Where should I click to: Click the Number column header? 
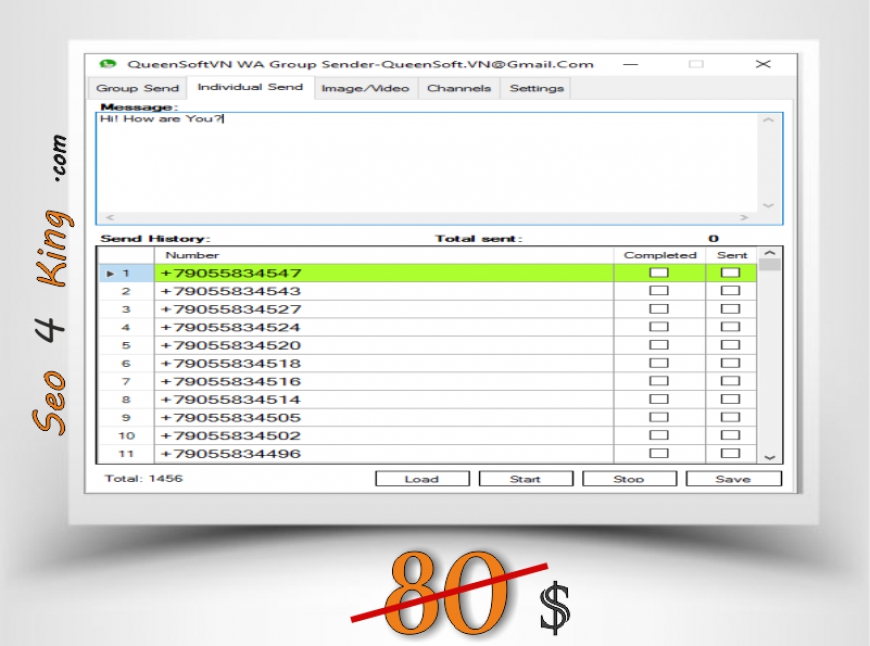tap(384, 255)
